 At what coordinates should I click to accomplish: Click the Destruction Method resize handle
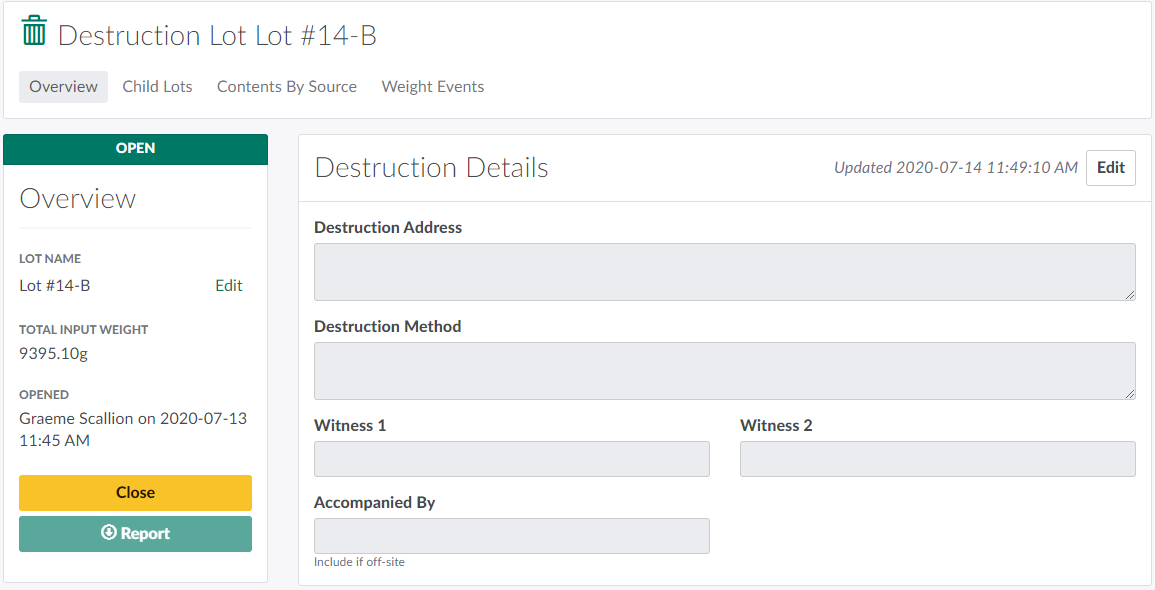1130,394
